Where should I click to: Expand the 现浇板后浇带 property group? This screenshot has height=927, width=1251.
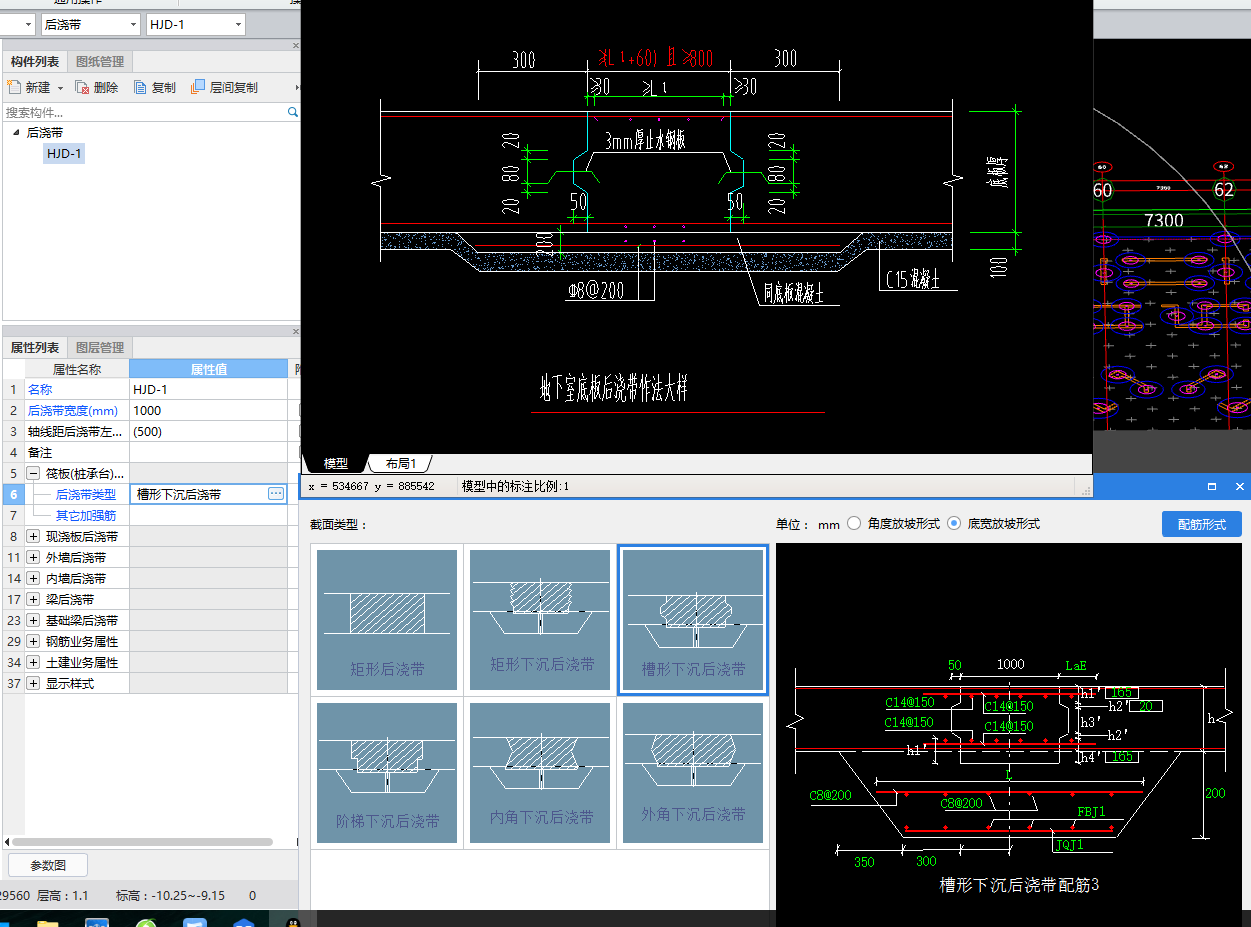click(x=33, y=536)
